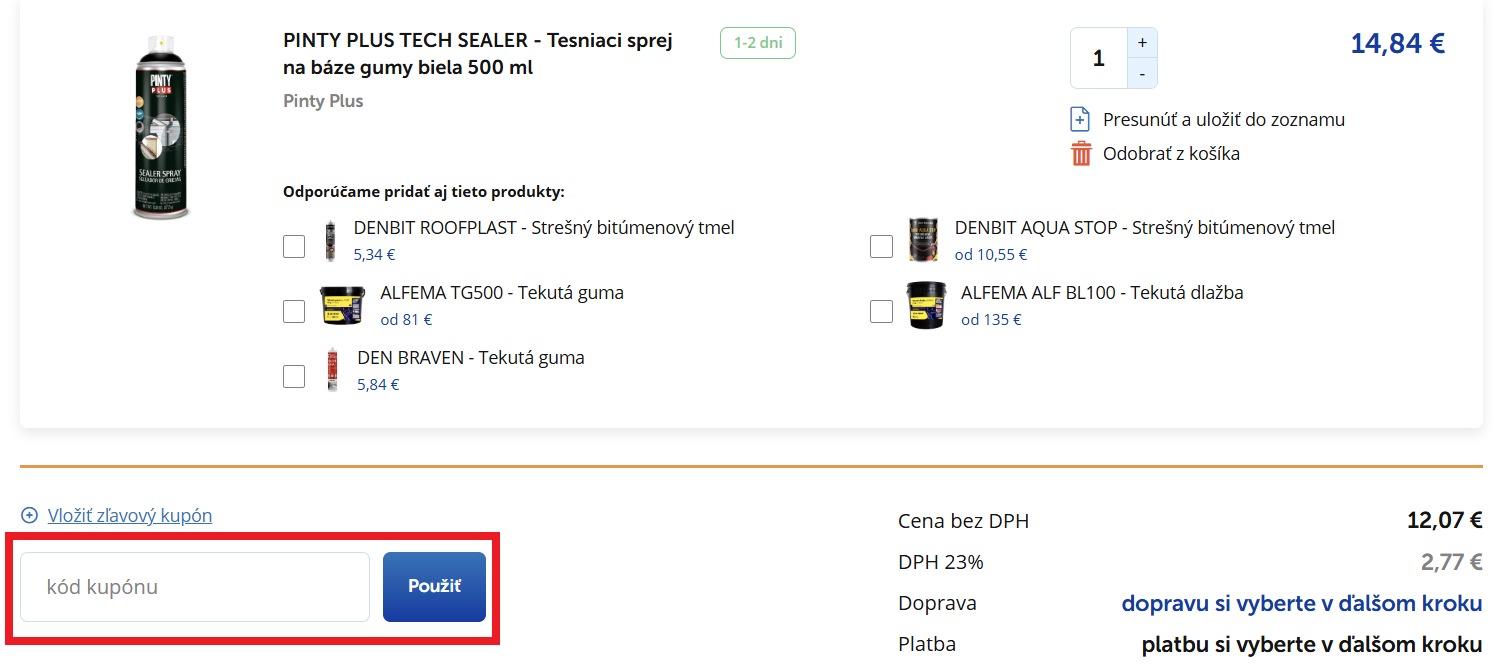Click the trash icon to remove item
Viewport: 1505px width, 665px height.
pyautogui.click(x=1081, y=154)
